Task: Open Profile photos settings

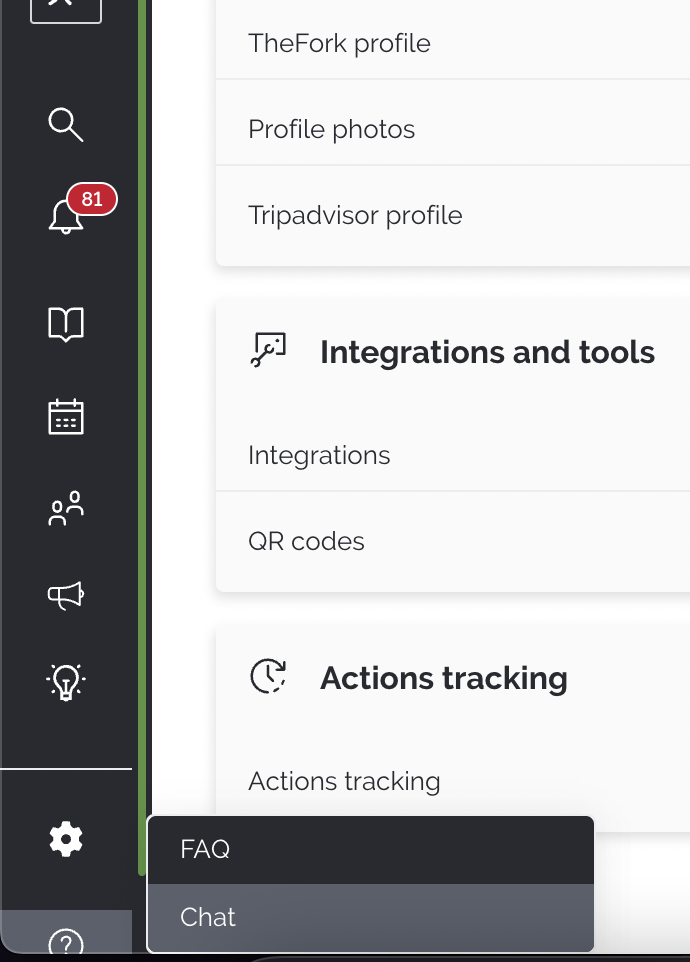Action: coord(331,129)
